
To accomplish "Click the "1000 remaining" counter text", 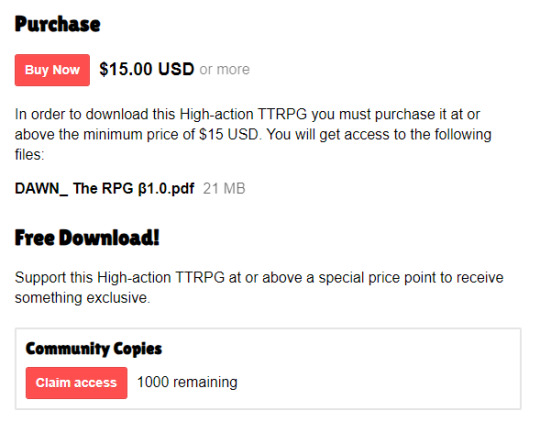I will (187, 382).
